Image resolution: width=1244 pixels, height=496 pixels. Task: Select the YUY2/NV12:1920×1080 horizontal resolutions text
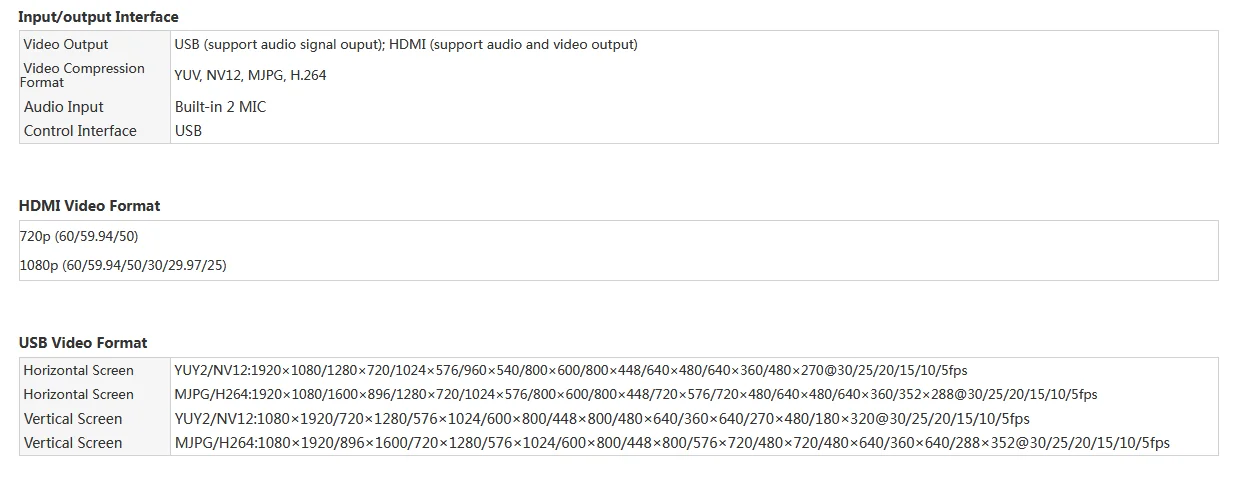(570, 370)
